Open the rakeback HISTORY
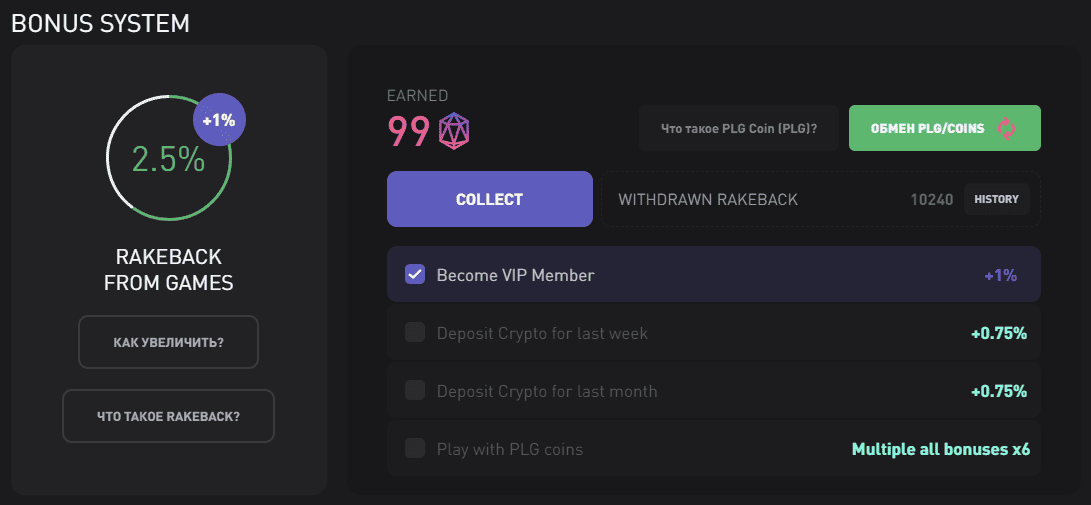Image resolution: width=1091 pixels, height=505 pixels. (996, 199)
